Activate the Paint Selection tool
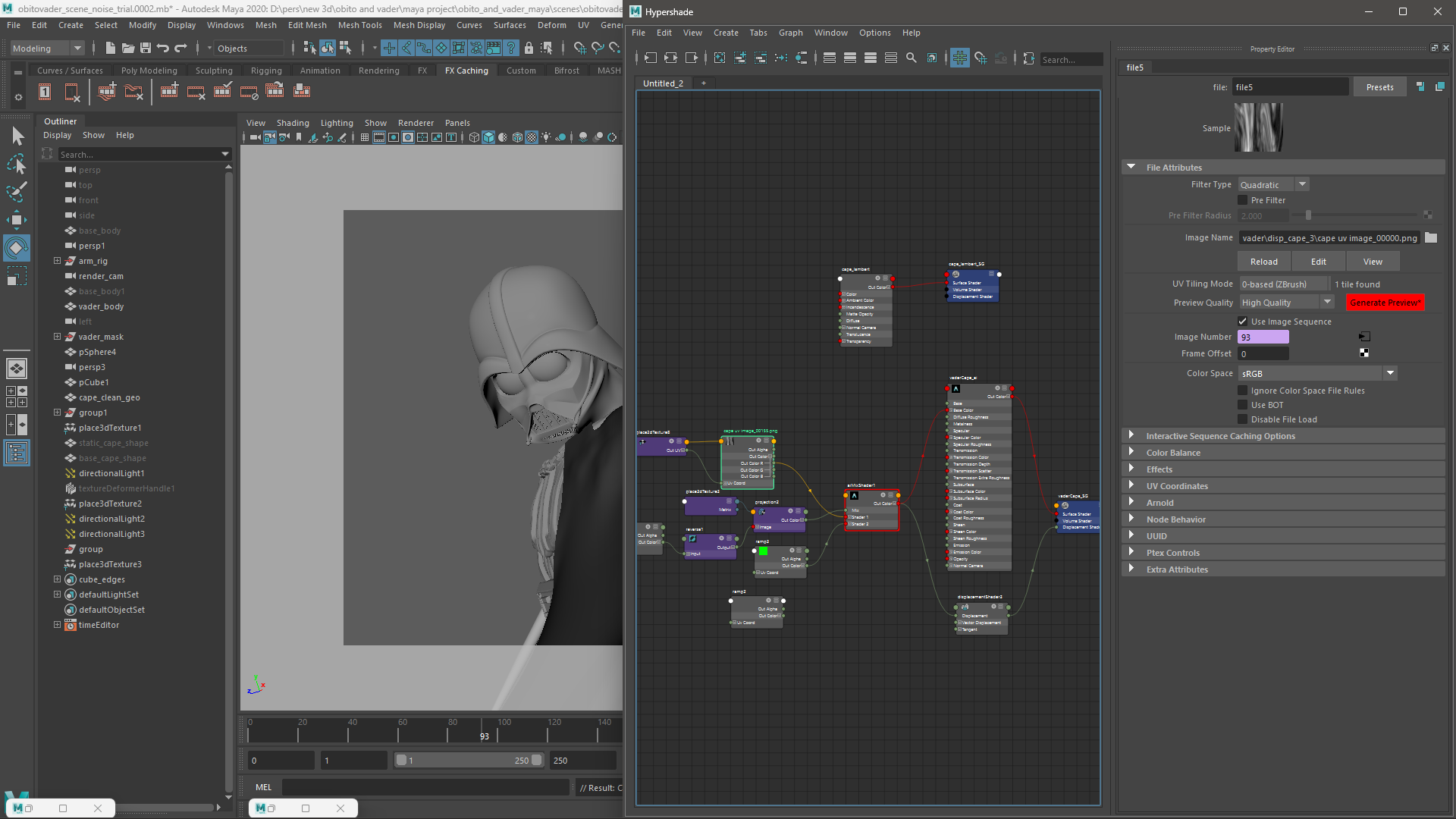1456x819 pixels. tap(17, 192)
